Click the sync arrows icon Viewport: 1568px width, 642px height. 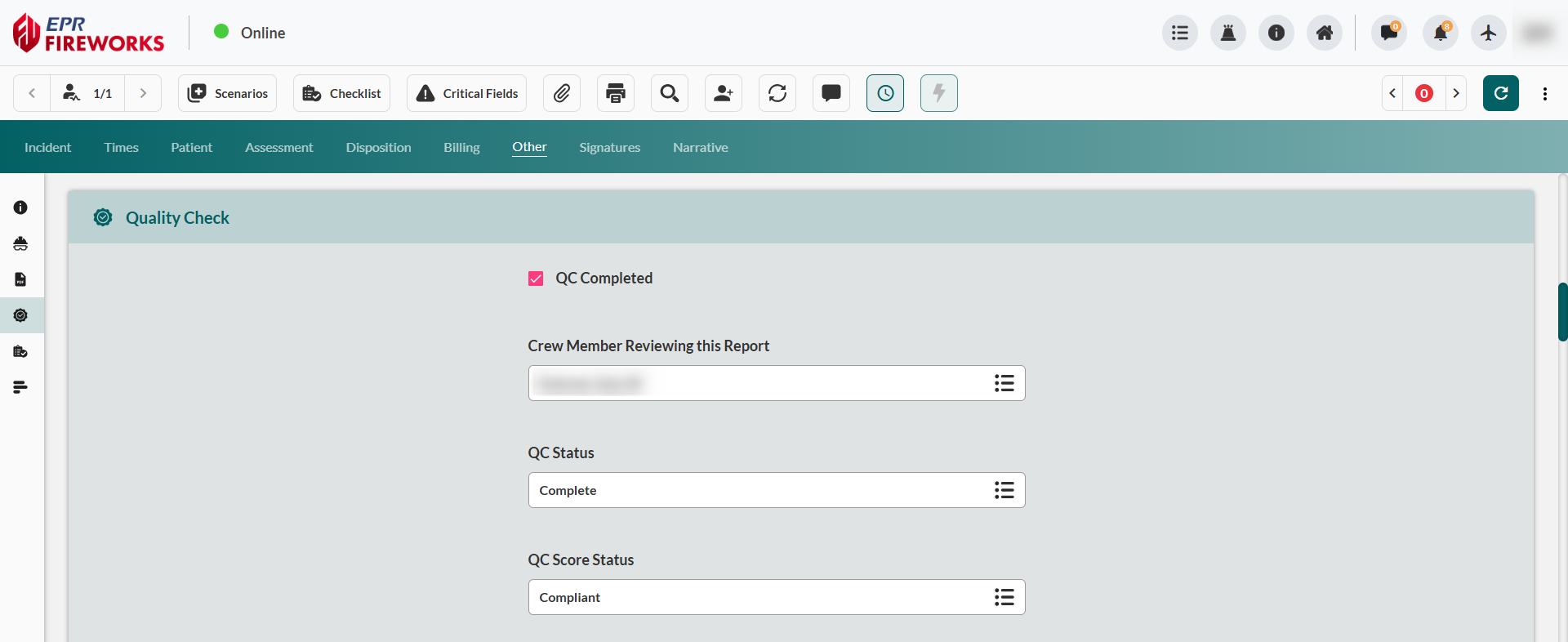pyautogui.click(x=777, y=93)
